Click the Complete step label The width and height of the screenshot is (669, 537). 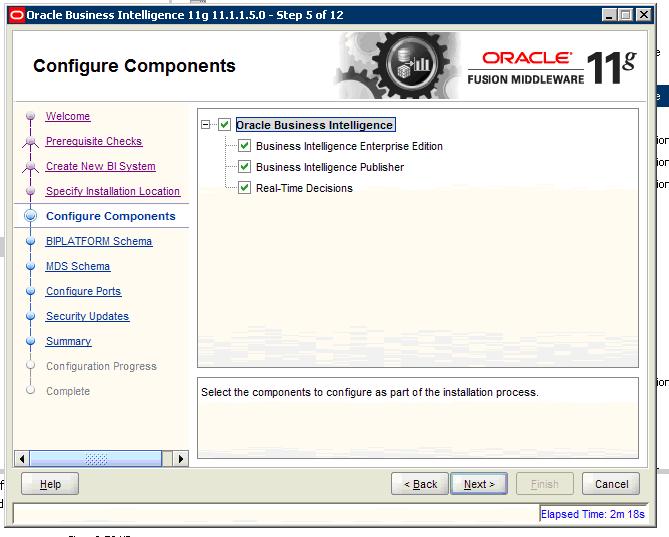pos(68,391)
